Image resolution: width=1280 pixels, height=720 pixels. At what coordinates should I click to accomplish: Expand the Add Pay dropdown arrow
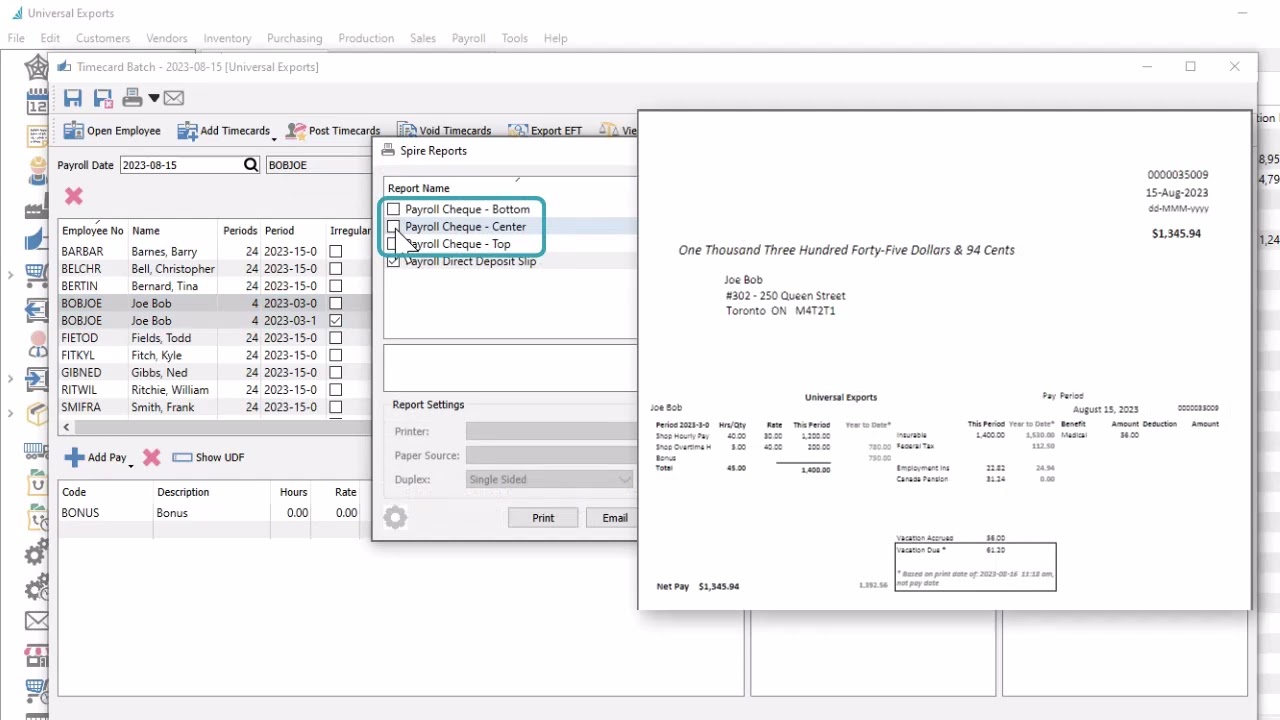[131, 464]
